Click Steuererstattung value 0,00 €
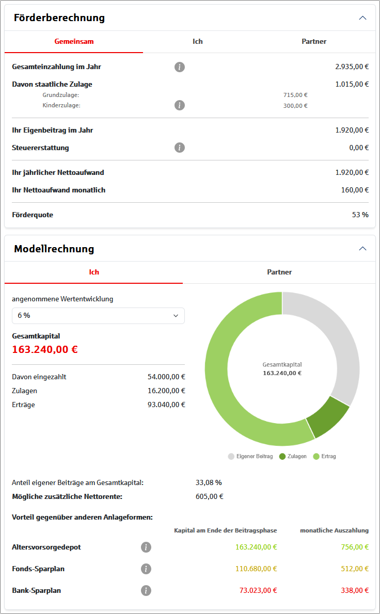Screen dimensions: 380x614 tap(359, 148)
